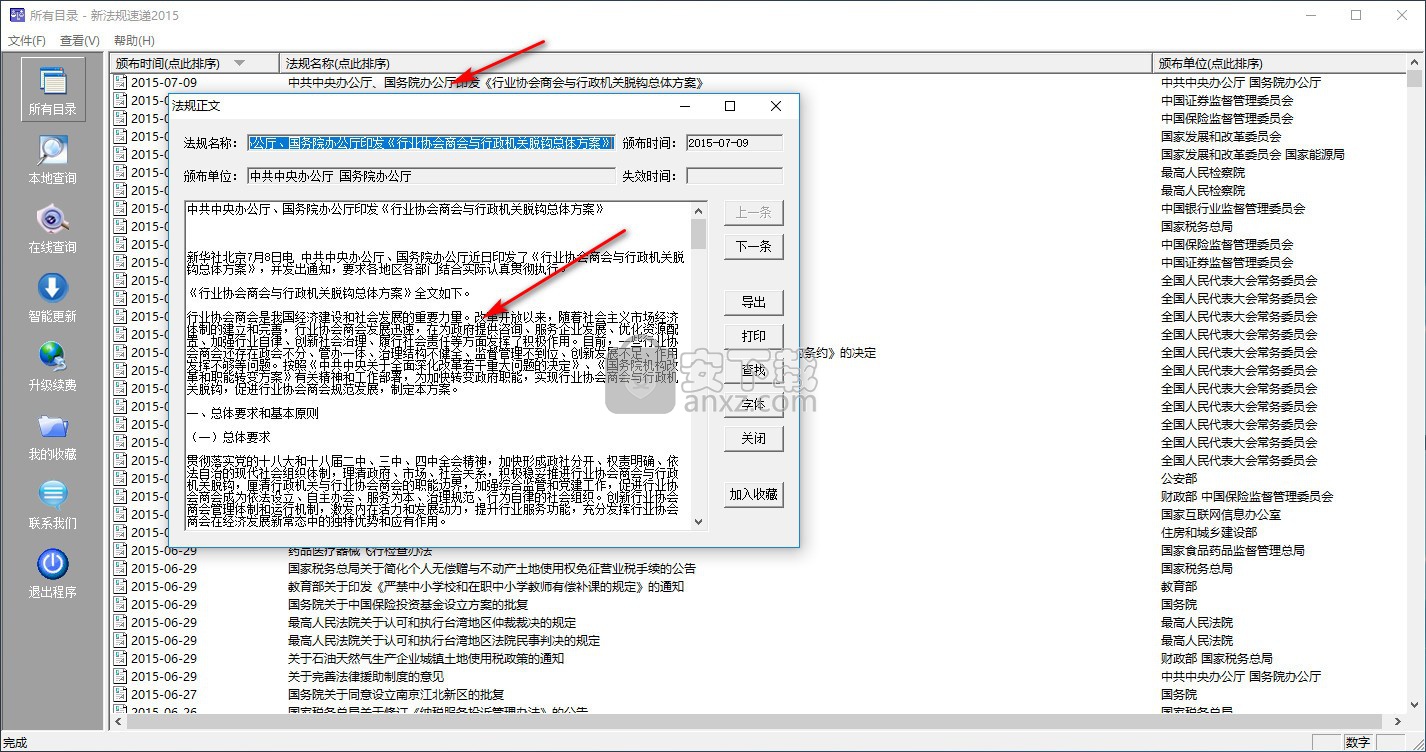Sort by 颁布单位 column header
This screenshot has height=752, width=1426.
(x=1279, y=63)
